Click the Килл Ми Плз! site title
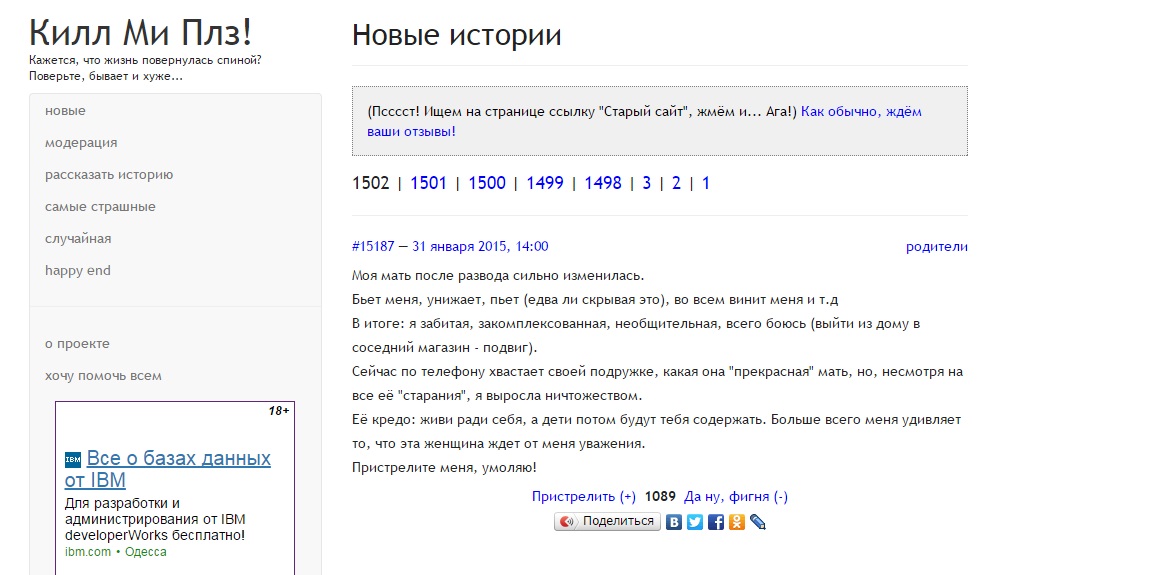1176x575 pixels. 141,33
